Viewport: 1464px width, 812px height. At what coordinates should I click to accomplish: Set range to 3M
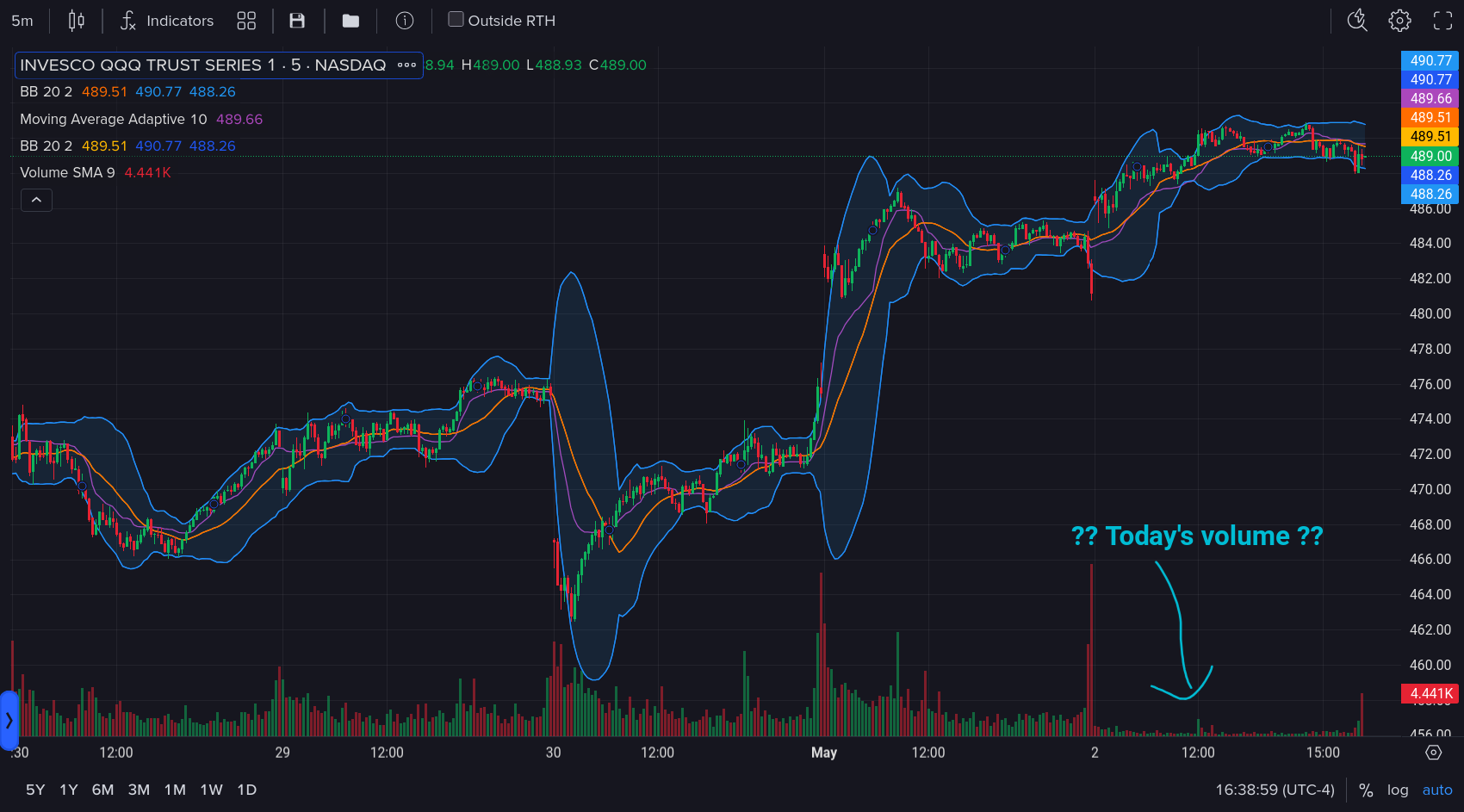tap(139, 790)
